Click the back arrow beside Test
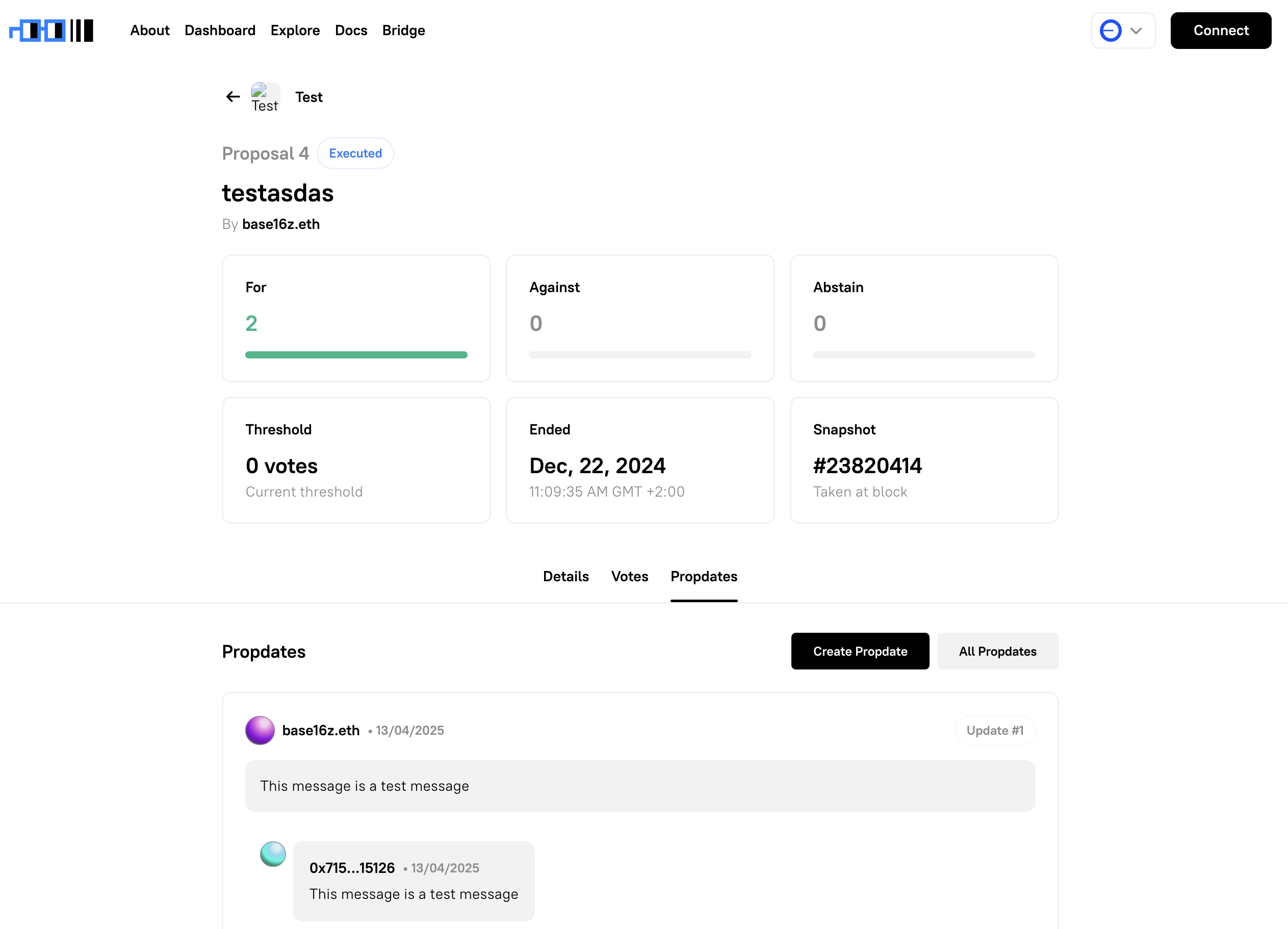This screenshot has height=929, width=1288. 233,96
